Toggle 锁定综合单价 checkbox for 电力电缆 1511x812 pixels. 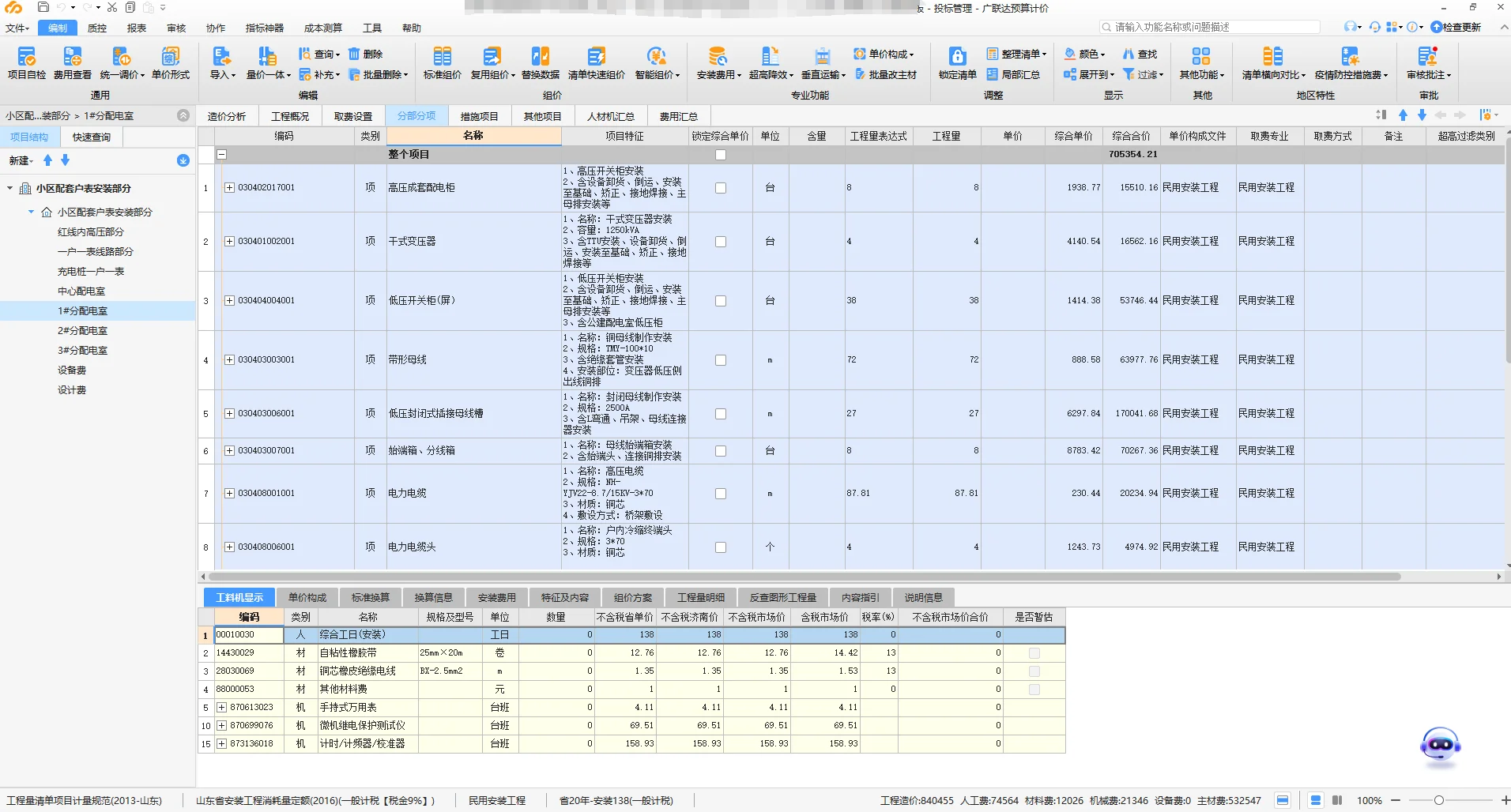tap(721, 494)
